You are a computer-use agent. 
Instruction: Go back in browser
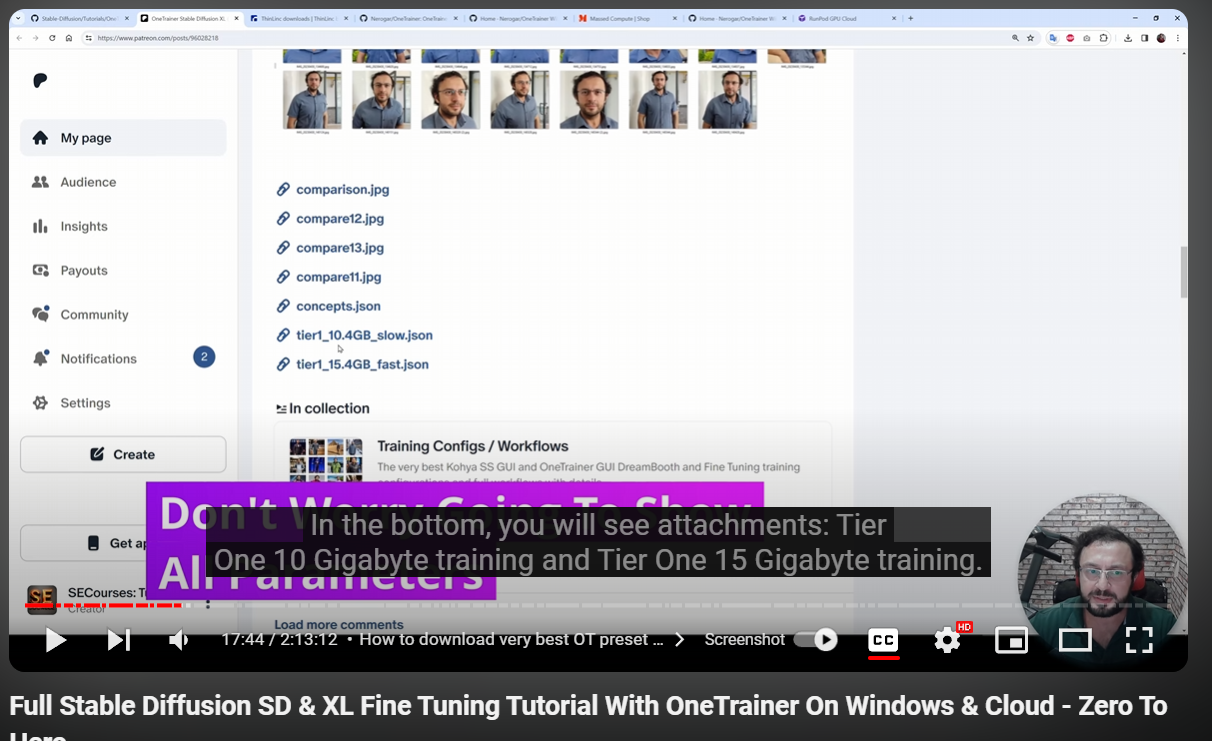(19, 38)
